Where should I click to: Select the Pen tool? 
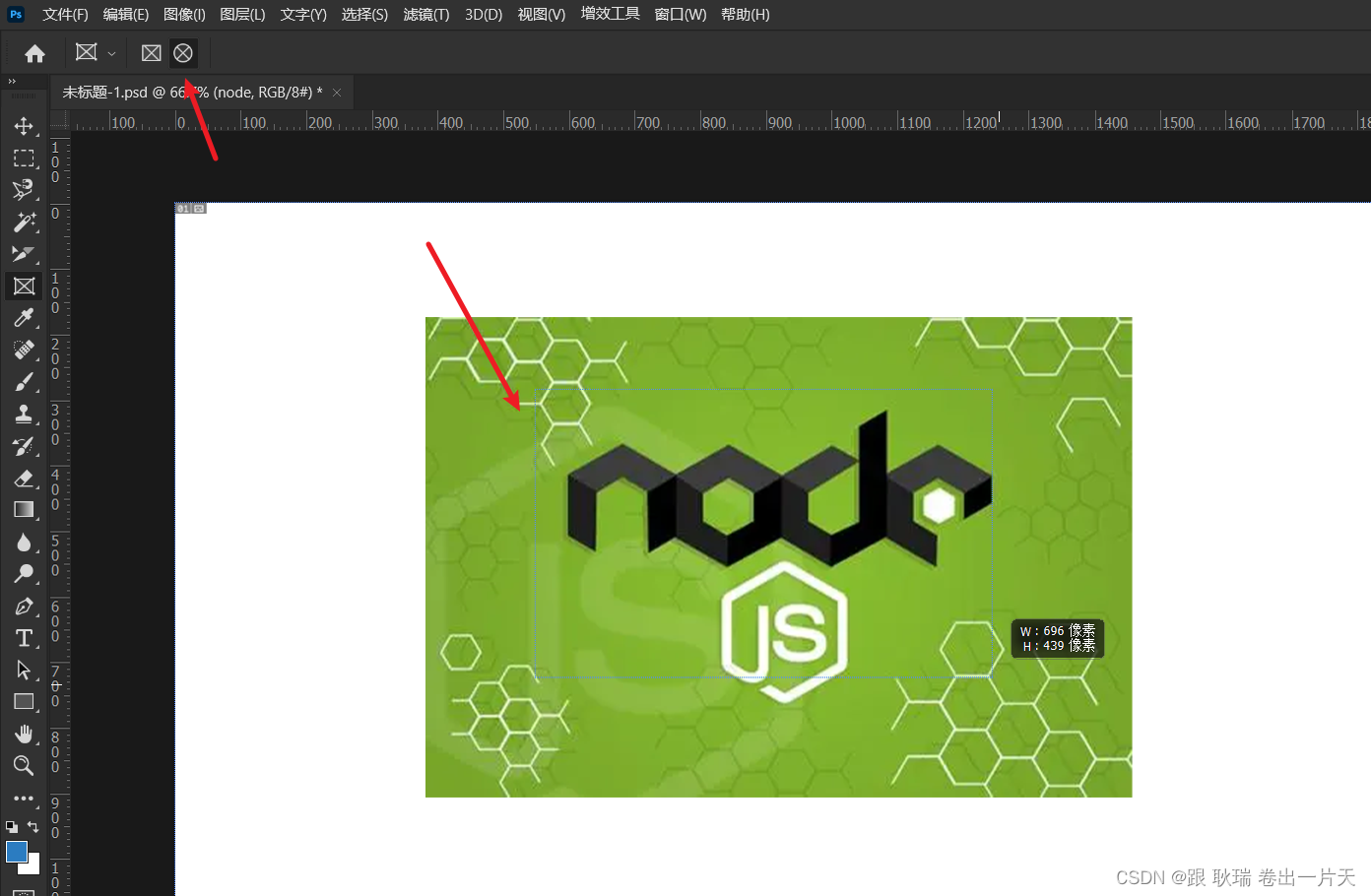(x=24, y=607)
